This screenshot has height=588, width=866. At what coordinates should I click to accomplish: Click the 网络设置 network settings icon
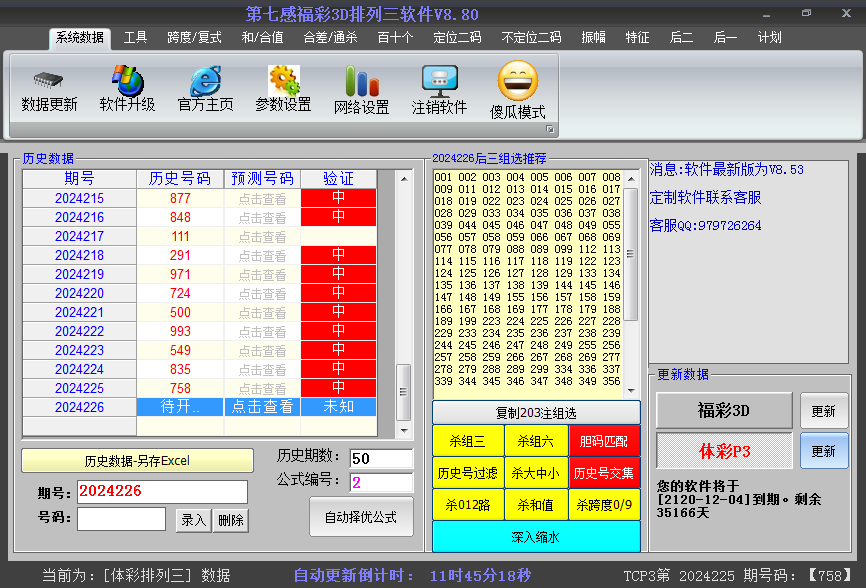click(x=361, y=82)
